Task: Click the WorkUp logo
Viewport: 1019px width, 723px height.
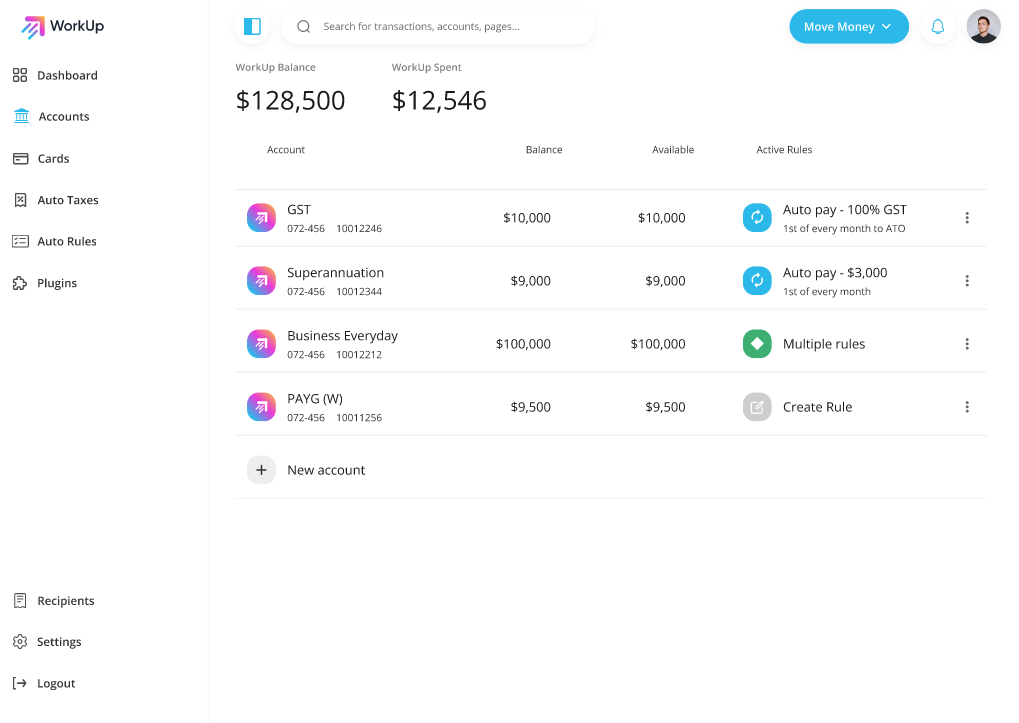Action: [x=62, y=27]
